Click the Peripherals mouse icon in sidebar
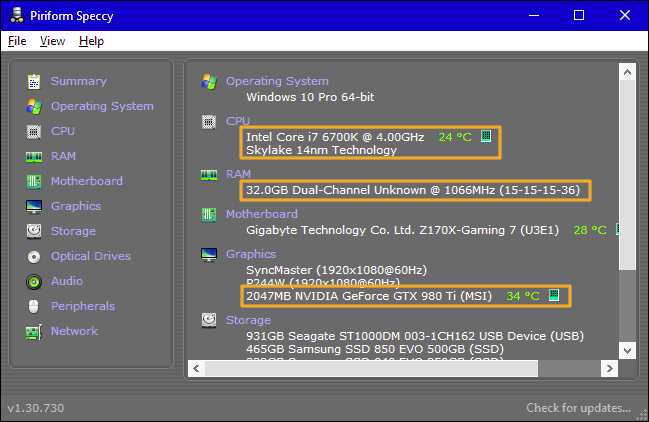 tap(34, 307)
